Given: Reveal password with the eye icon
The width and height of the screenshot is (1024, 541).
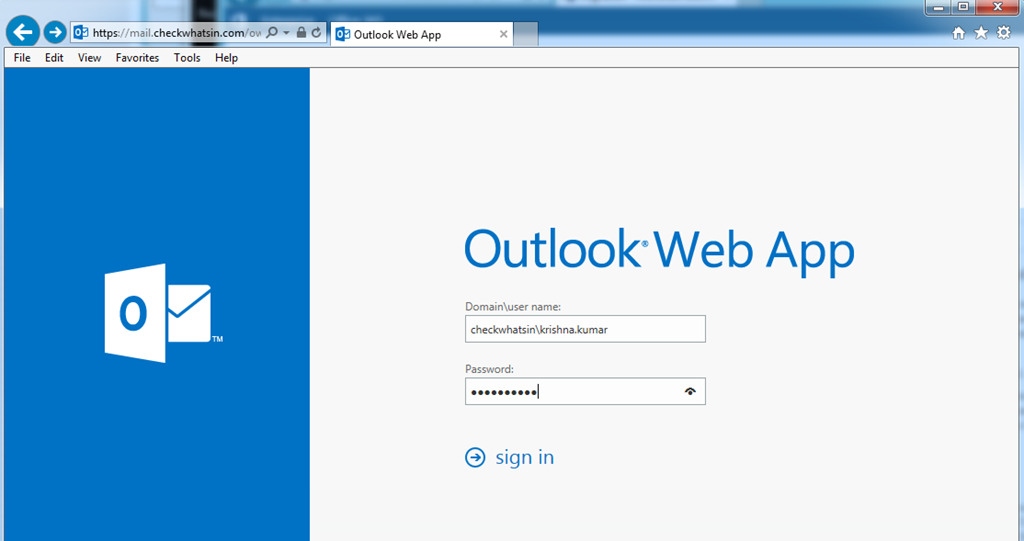Looking at the screenshot, I should (690, 391).
